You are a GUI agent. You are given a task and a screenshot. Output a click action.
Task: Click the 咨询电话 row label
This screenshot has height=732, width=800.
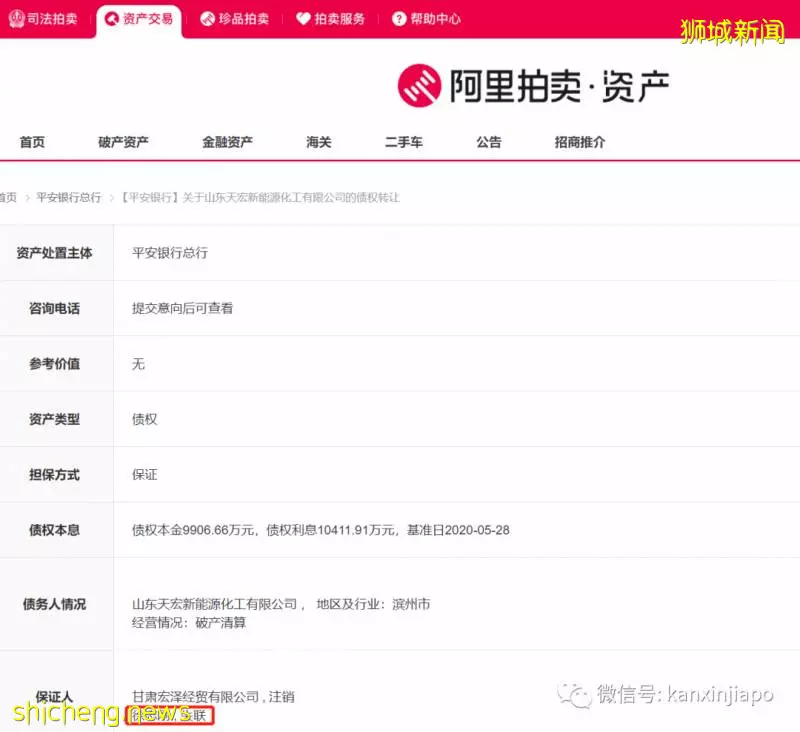tap(54, 309)
